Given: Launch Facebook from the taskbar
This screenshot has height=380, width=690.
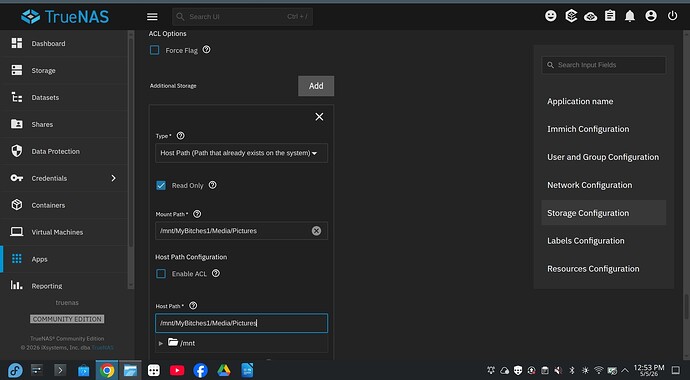Looking at the screenshot, I should coord(200,370).
